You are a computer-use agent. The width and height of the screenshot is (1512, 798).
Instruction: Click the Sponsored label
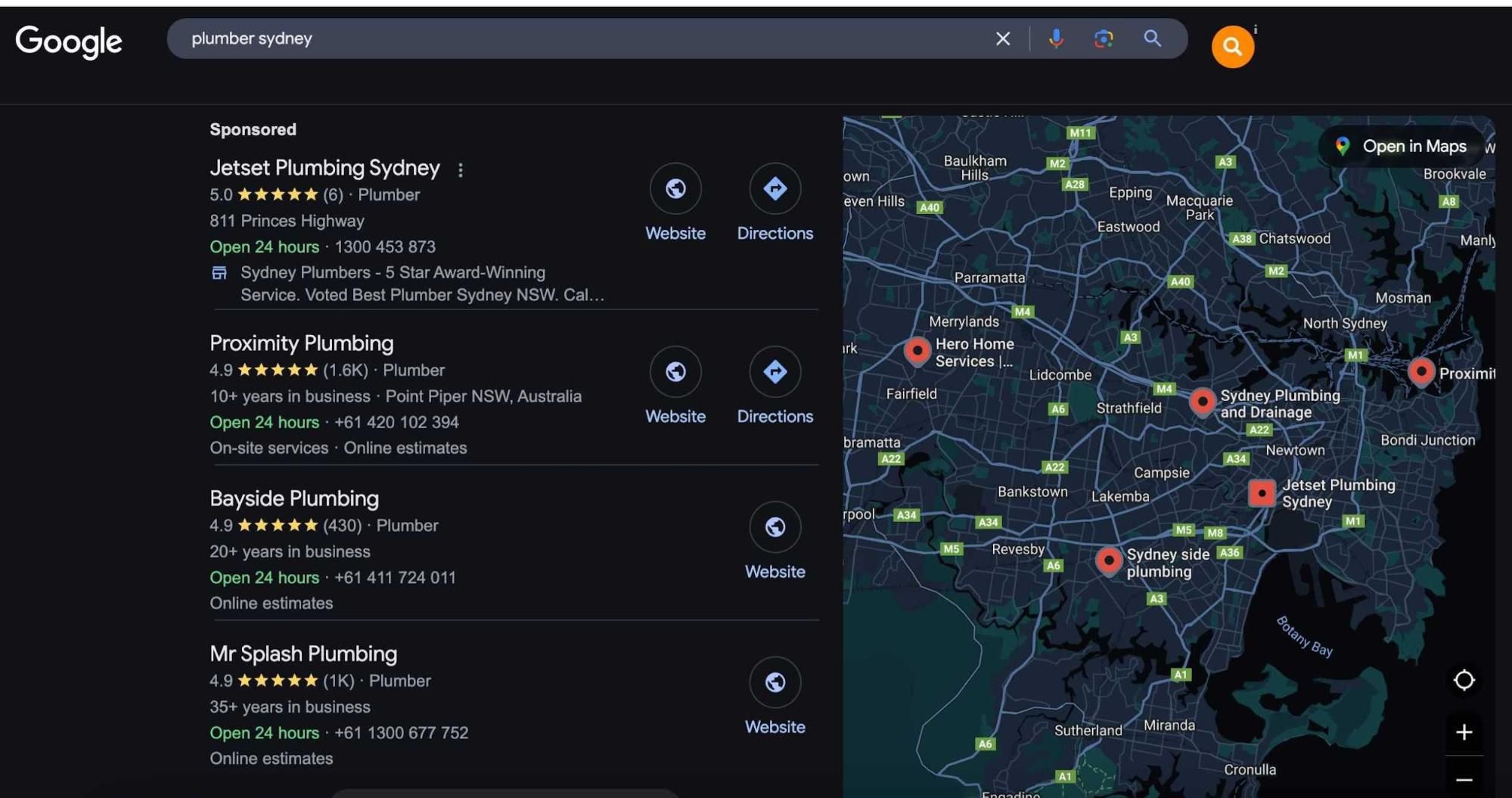[253, 129]
